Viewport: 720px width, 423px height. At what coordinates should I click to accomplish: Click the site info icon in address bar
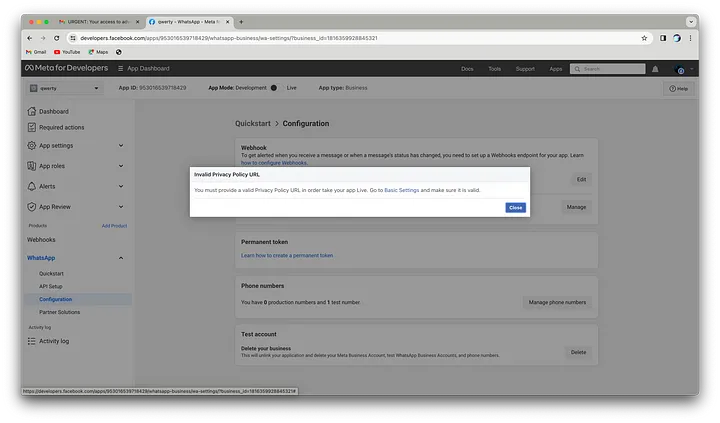73,38
